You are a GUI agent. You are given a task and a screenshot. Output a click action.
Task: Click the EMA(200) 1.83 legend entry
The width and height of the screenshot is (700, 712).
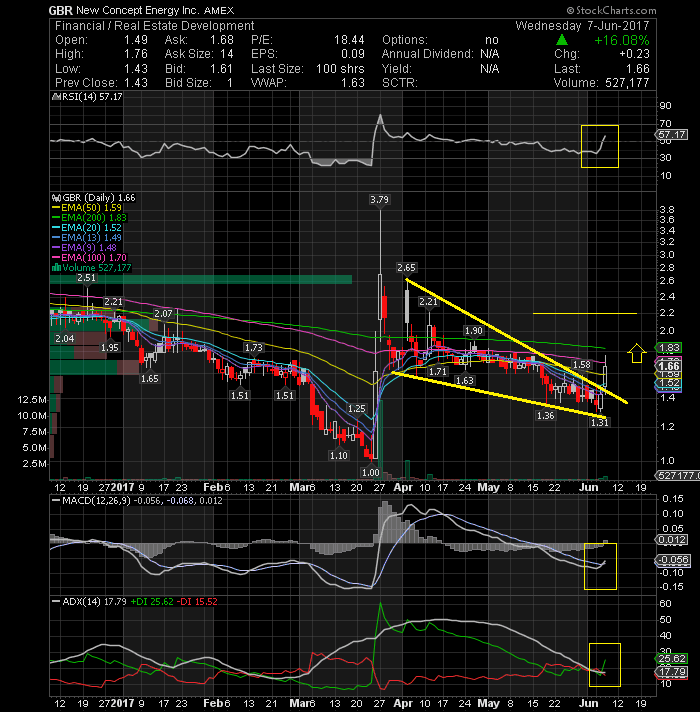tap(89, 218)
